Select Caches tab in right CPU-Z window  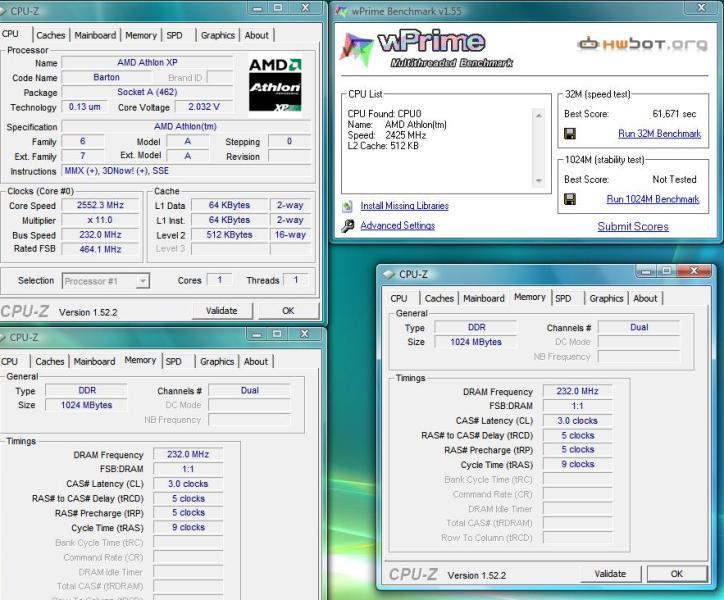coord(439,298)
